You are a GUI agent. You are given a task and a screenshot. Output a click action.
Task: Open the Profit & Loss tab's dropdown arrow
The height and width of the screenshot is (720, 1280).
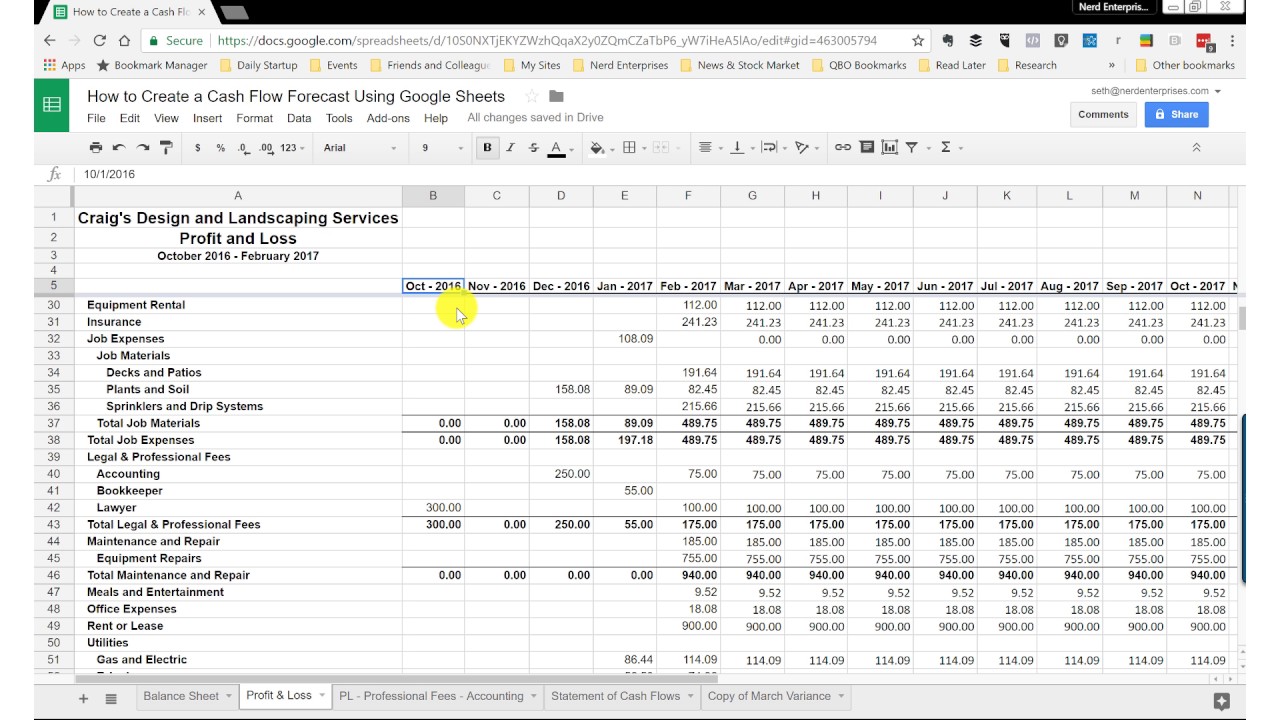point(320,696)
